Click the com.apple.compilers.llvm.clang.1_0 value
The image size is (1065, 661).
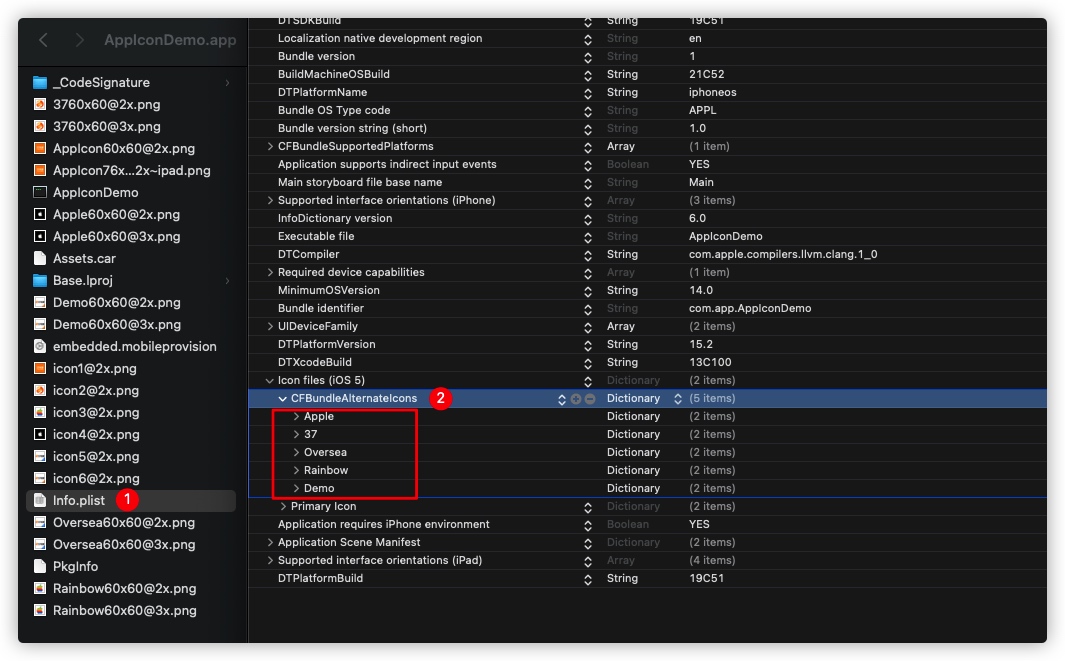(x=782, y=254)
